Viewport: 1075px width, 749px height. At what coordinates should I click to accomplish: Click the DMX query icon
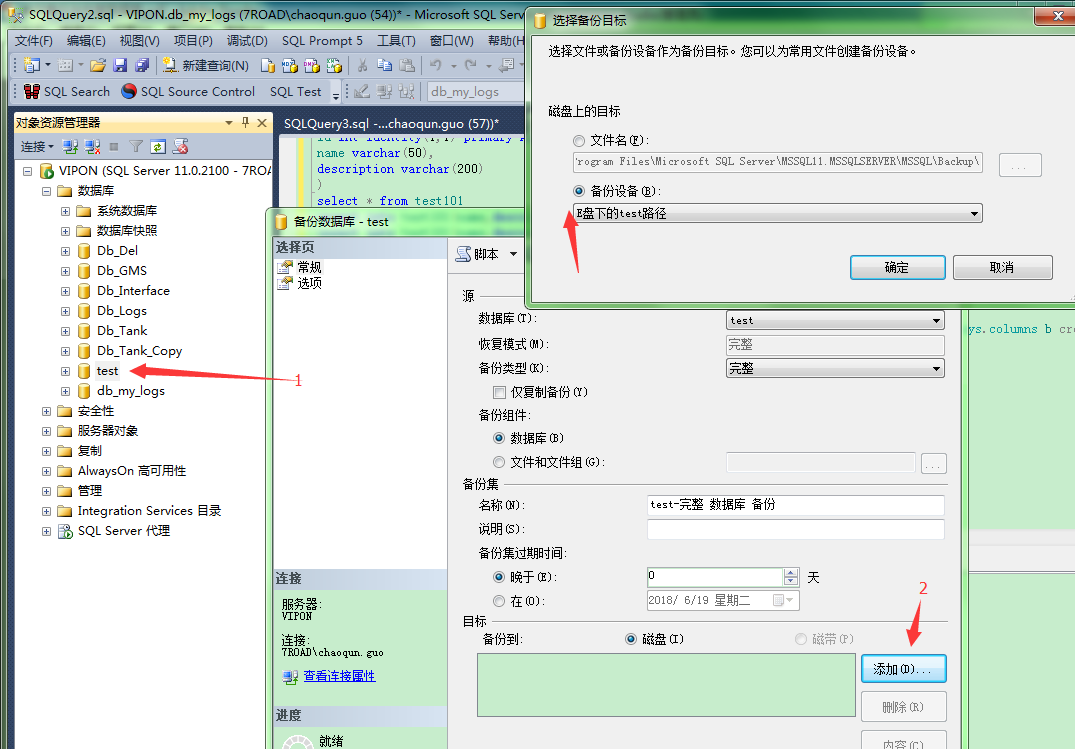(312, 65)
